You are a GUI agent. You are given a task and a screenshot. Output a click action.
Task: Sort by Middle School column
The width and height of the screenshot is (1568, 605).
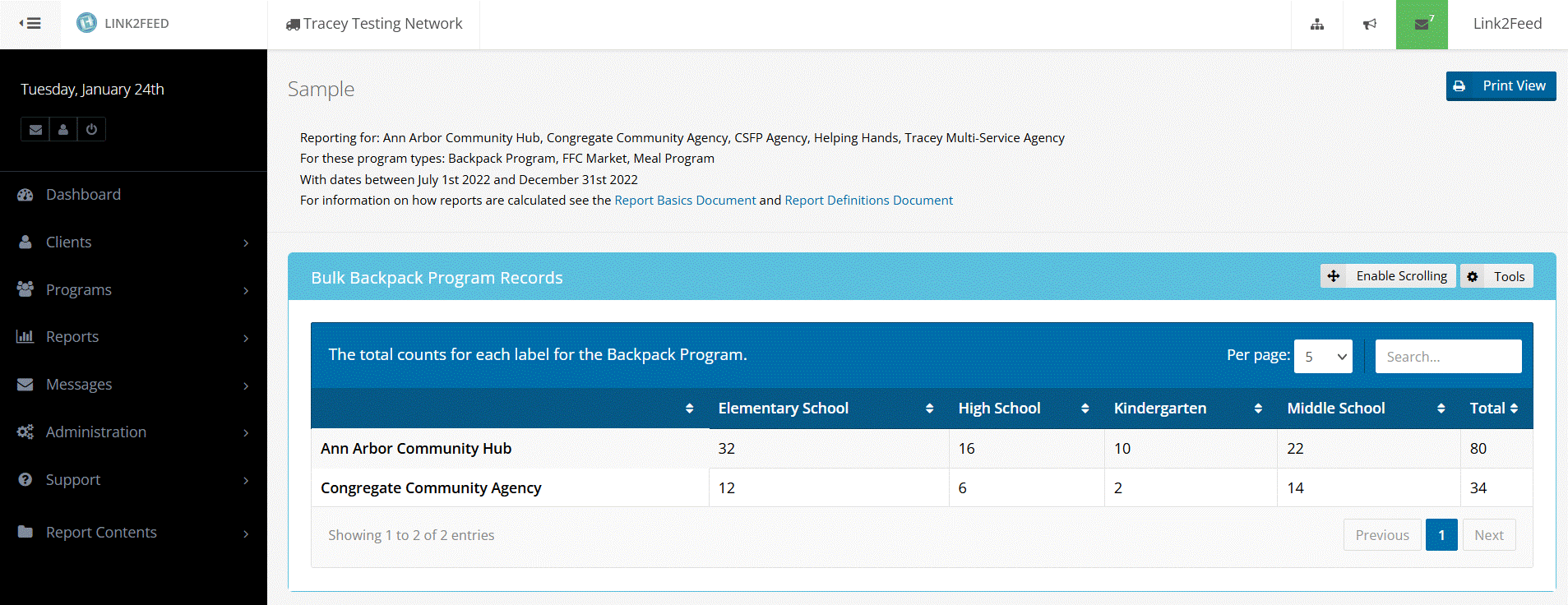tap(1441, 409)
